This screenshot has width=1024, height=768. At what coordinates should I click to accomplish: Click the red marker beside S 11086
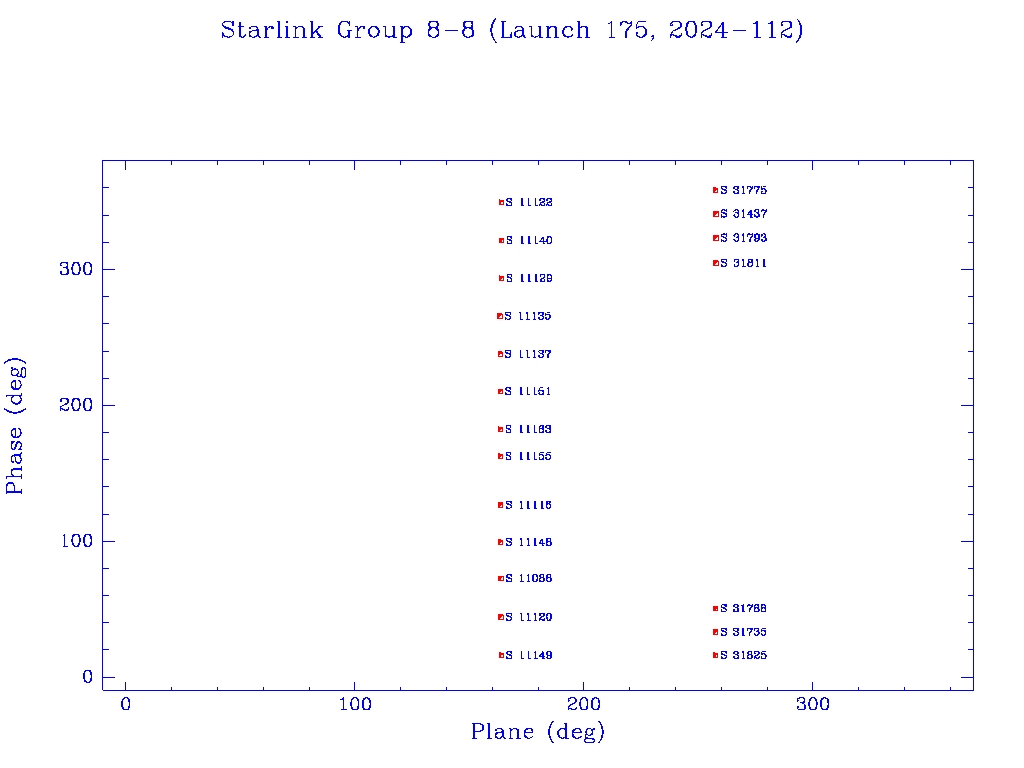501,579
